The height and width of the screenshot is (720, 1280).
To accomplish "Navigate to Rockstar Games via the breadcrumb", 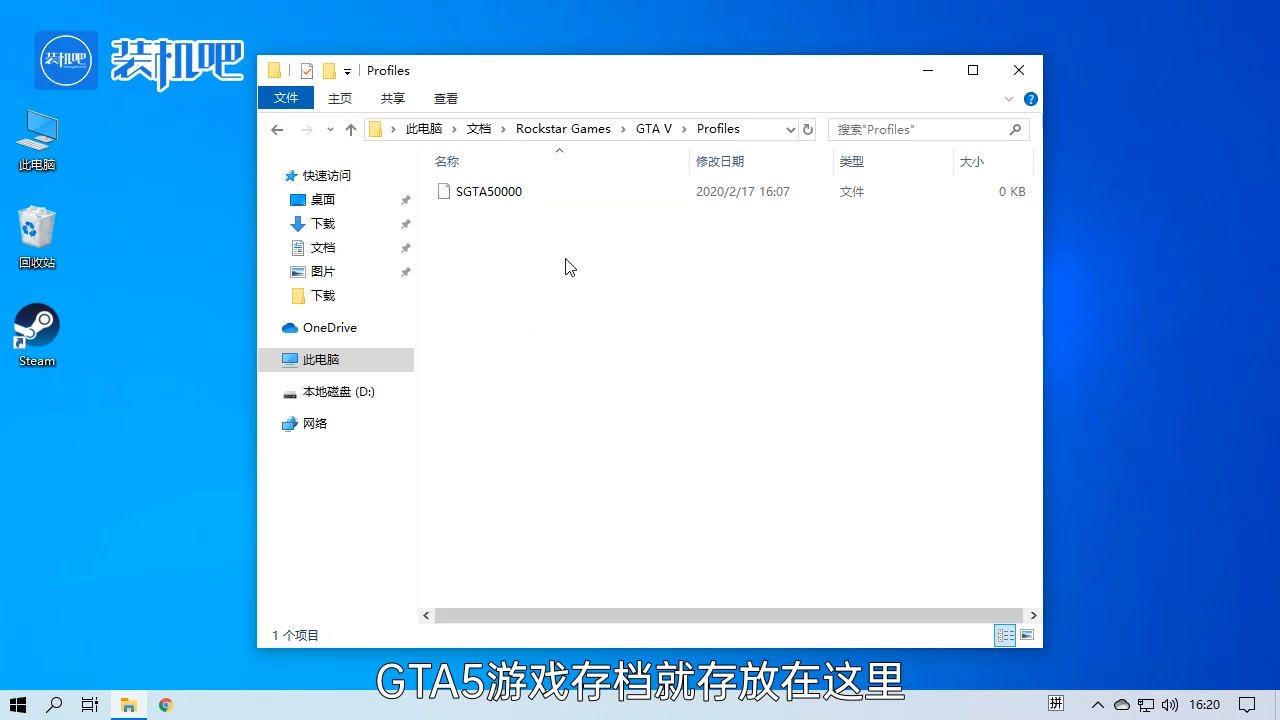I will [563, 129].
